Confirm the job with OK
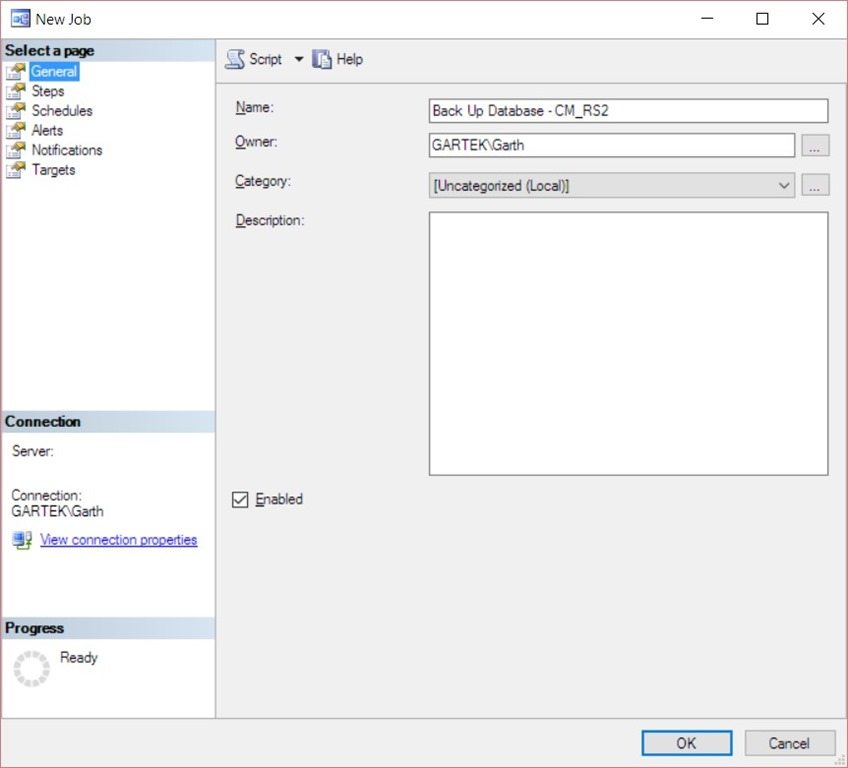 (x=687, y=743)
